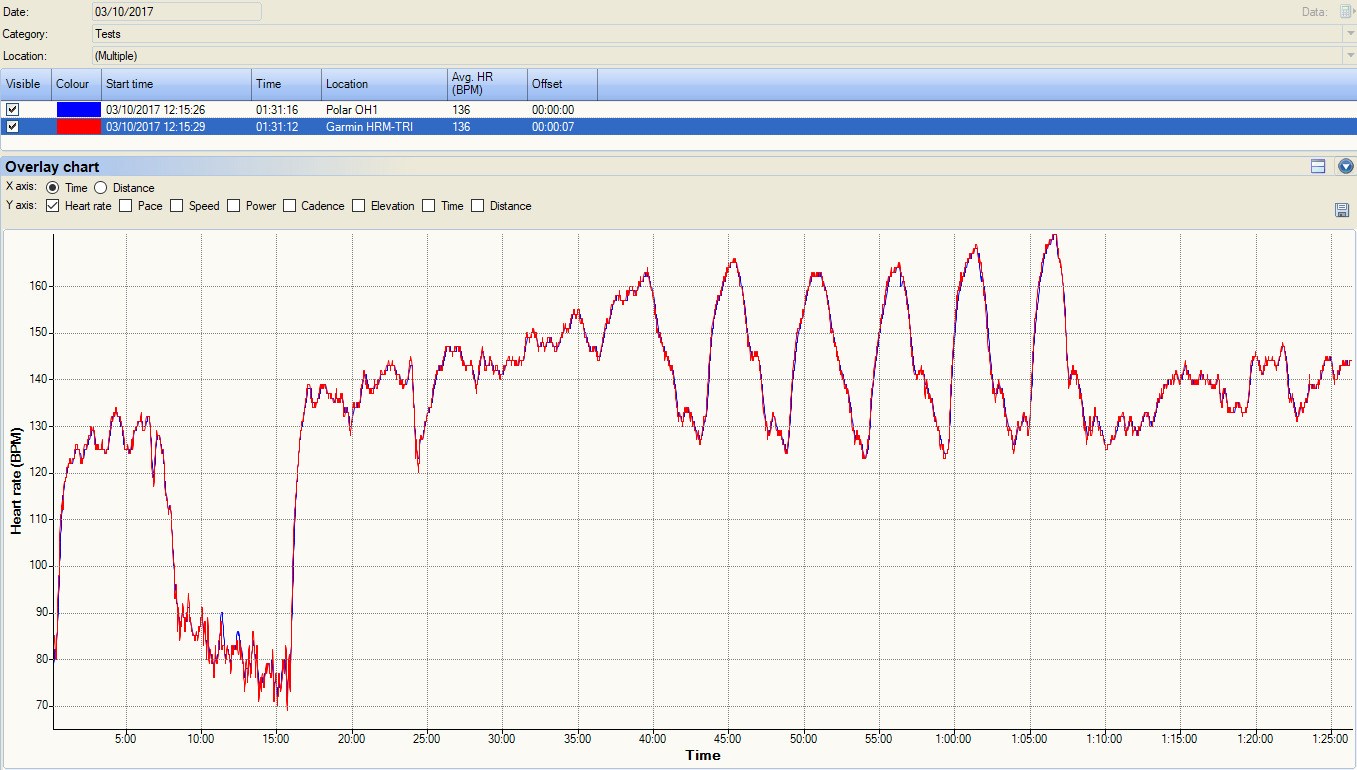Sort by the Avg. HR column header
Image resolution: width=1357 pixels, height=770 pixels.
(x=487, y=84)
